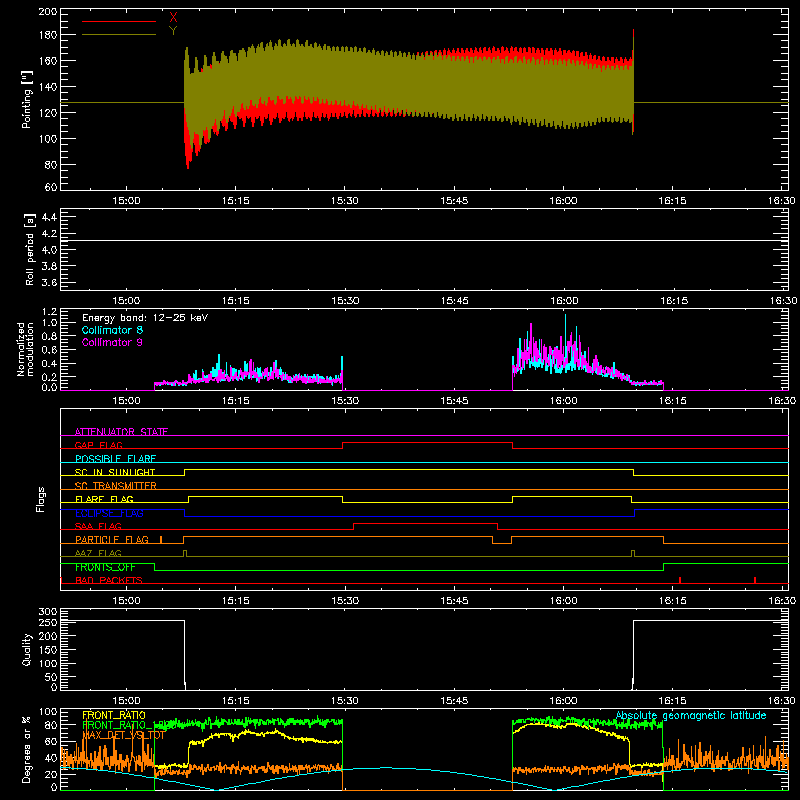Click the SC_TRANSMITTER label
800x800 pixels.
coord(115,486)
